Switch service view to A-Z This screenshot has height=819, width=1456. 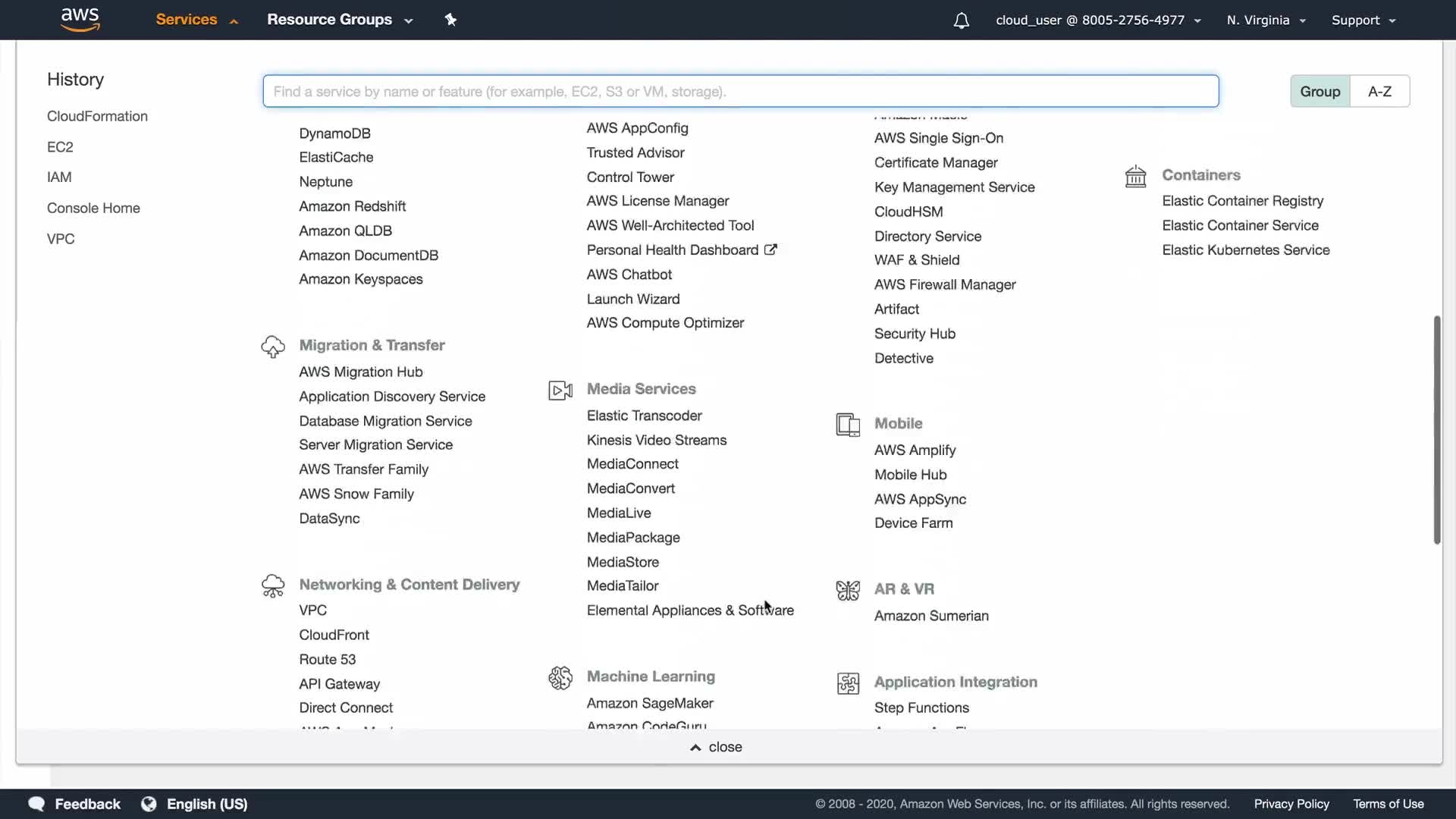point(1379,91)
